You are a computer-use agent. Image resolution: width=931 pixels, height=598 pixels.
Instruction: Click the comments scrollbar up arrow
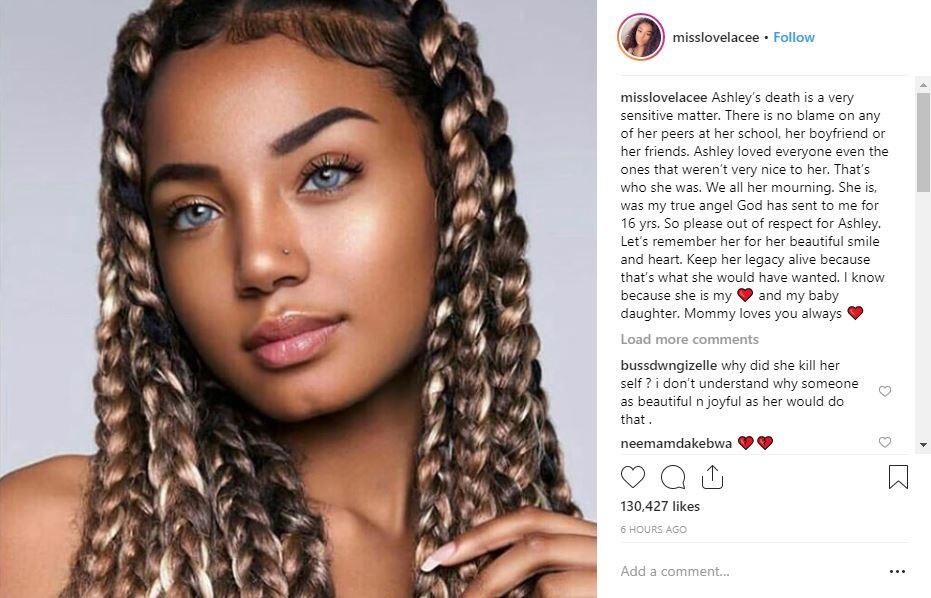(x=923, y=85)
